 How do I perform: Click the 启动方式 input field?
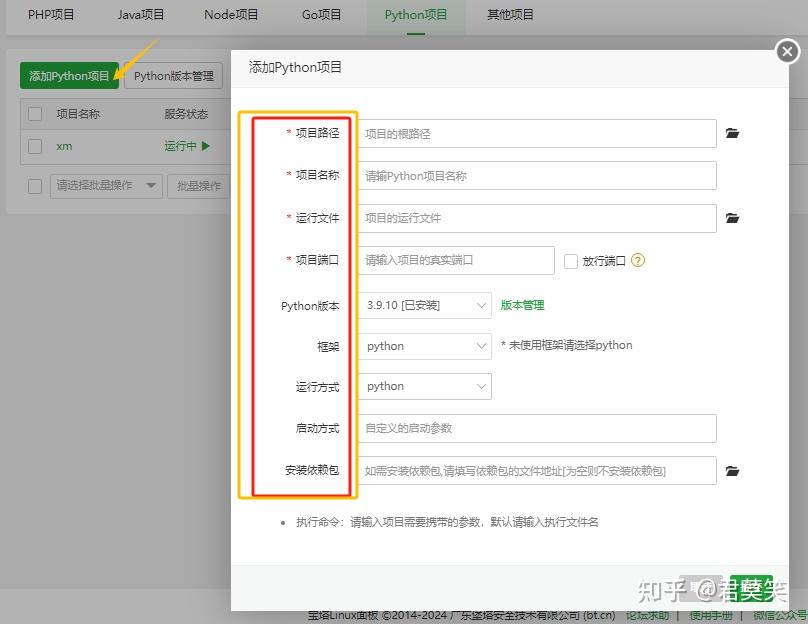[x=537, y=428]
